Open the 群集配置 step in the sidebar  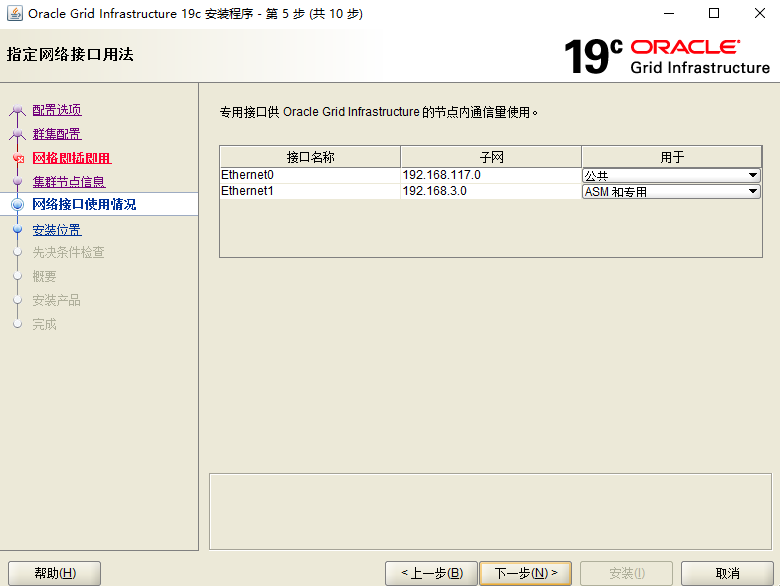(56, 134)
